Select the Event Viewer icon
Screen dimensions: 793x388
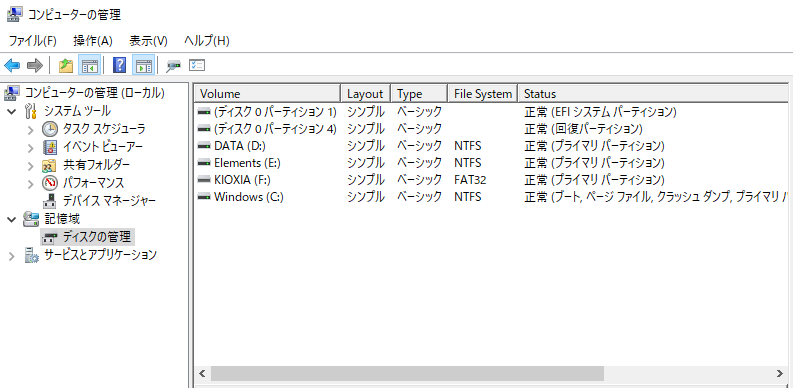[x=50, y=147]
